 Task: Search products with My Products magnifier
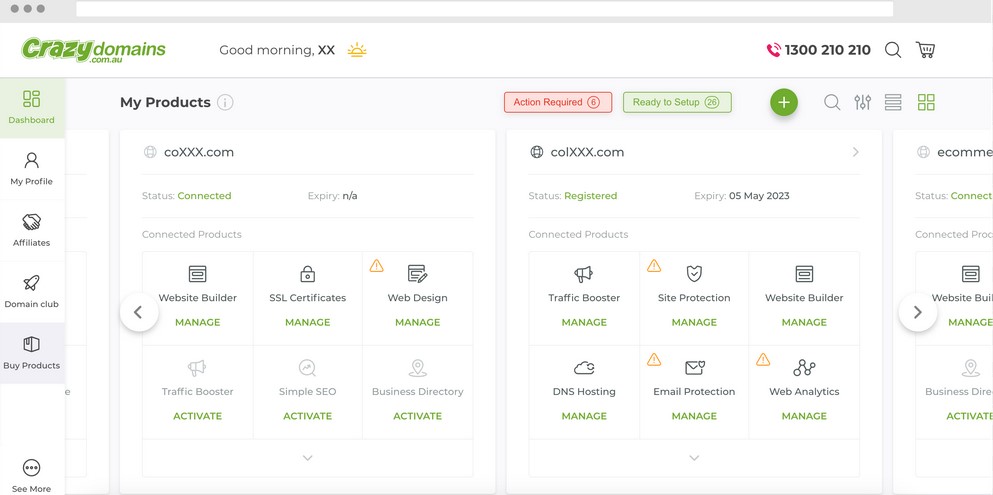[x=832, y=103]
